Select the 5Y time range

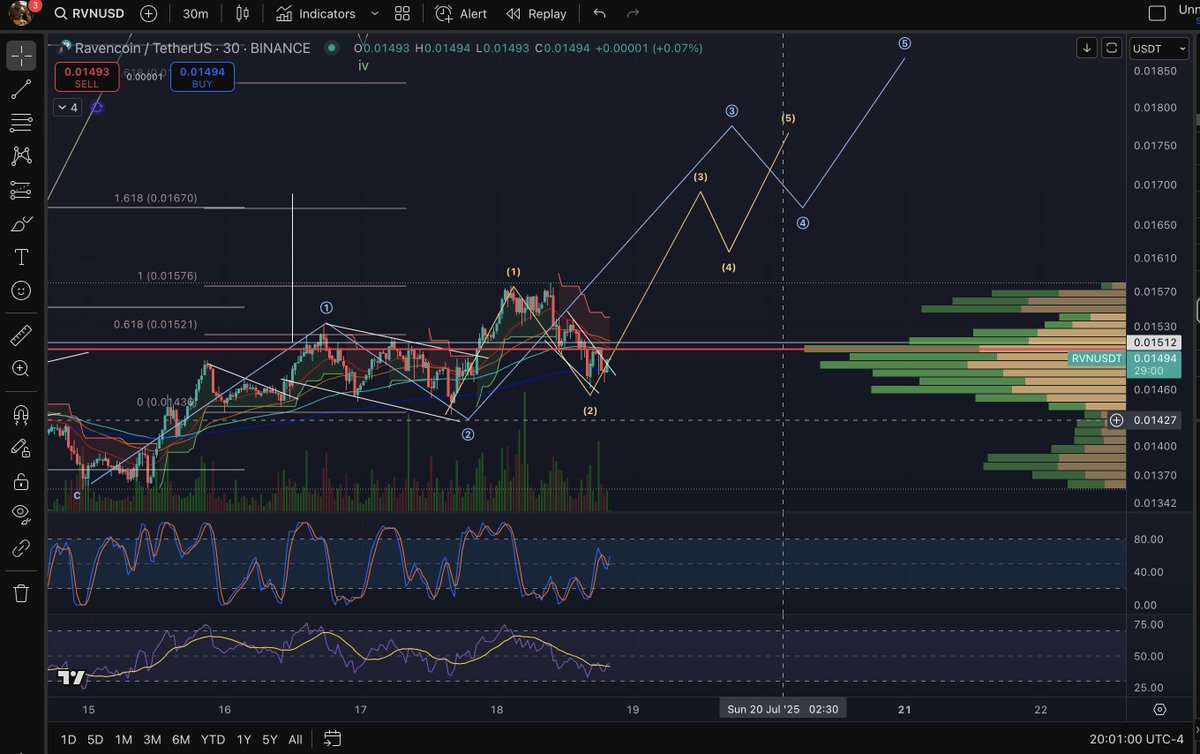click(270, 739)
